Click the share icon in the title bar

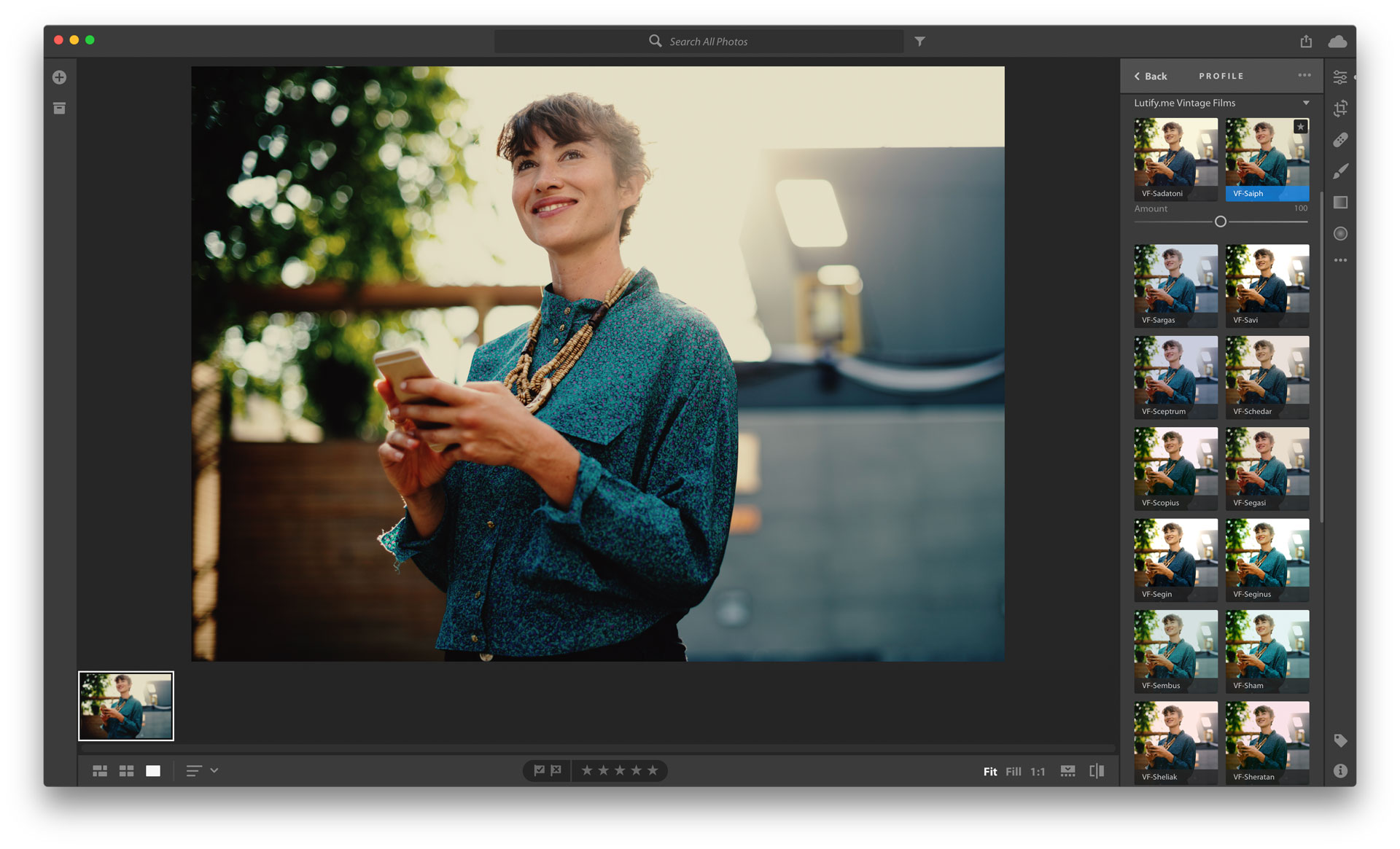coord(1306,42)
